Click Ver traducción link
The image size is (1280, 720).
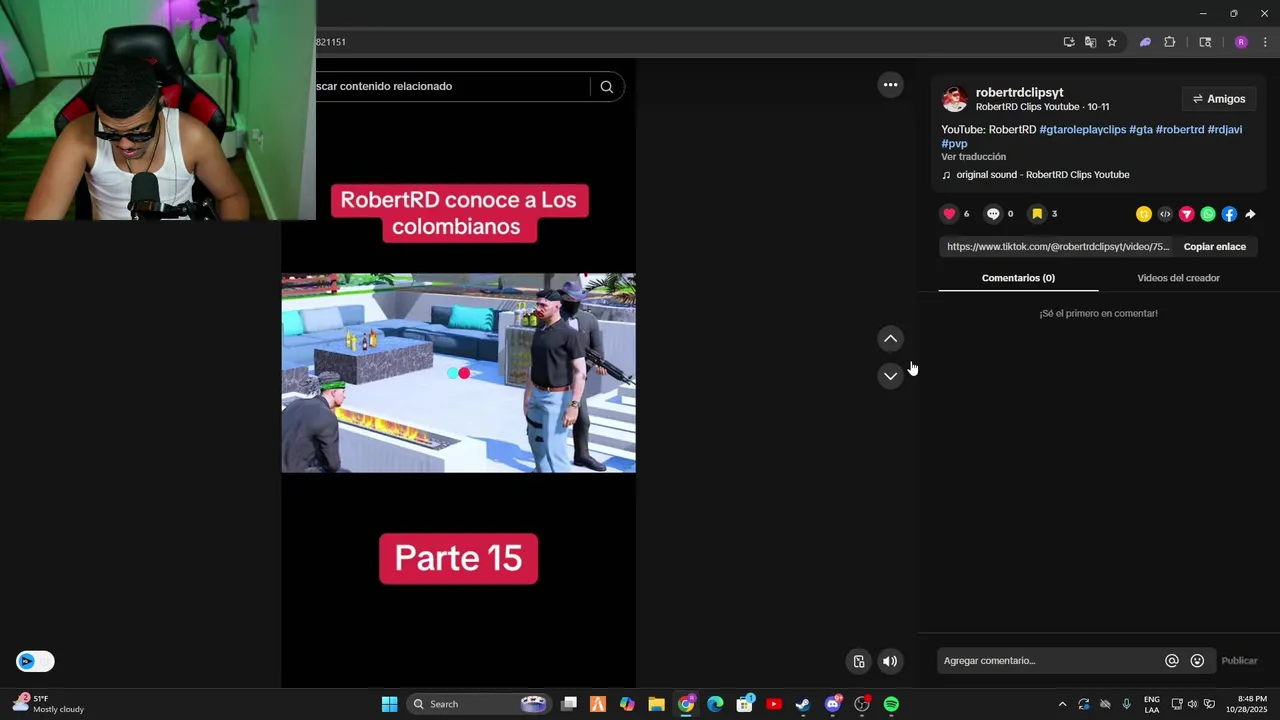click(x=973, y=157)
